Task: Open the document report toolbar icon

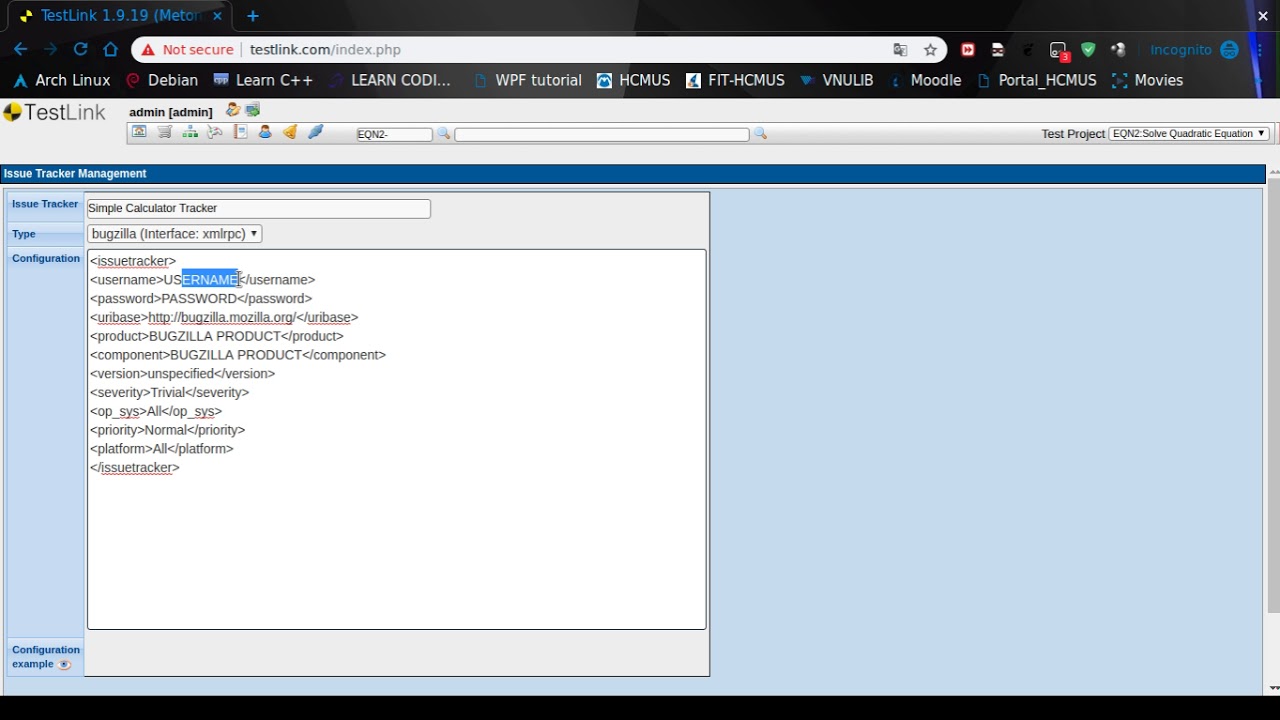Action: tap(240, 132)
